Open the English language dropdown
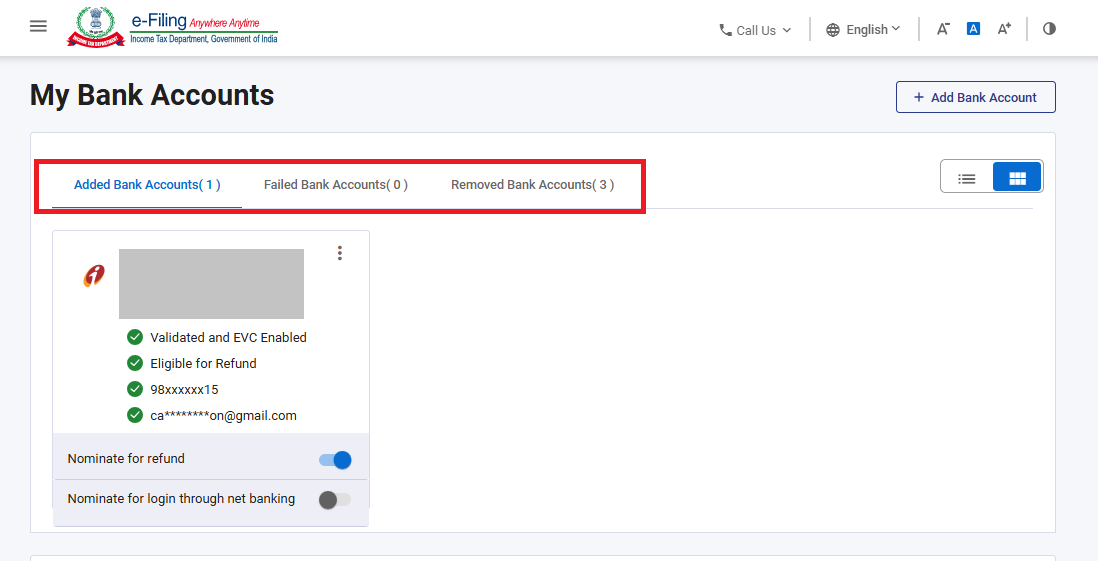This screenshot has width=1098, height=561. (x=863, y=30)
